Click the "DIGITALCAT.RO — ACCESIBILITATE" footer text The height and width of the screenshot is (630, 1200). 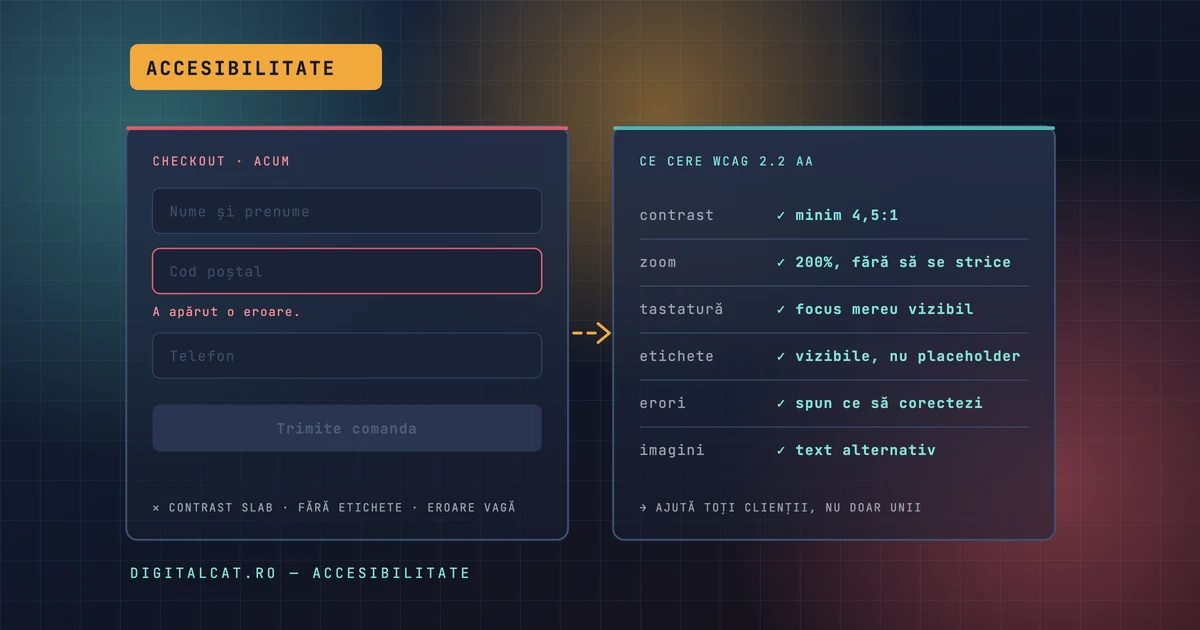(300, 573)
